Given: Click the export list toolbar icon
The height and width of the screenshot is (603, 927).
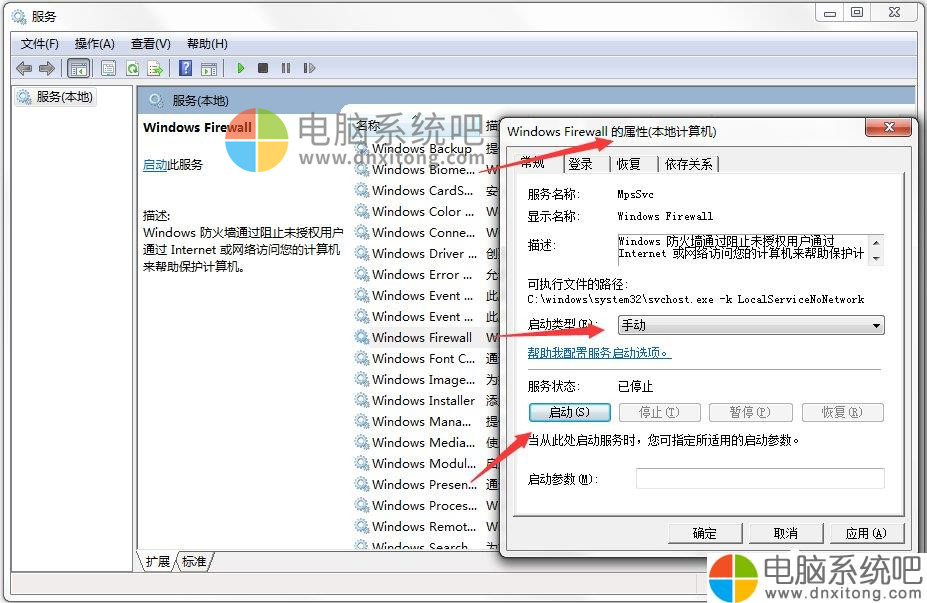Looking at the screenshot, I should [155, 69].
